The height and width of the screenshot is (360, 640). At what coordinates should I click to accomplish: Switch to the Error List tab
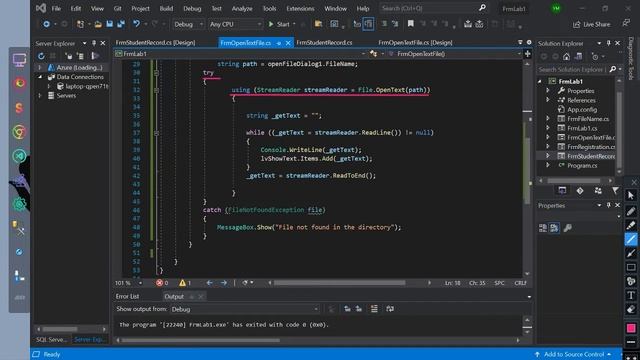pyautogui.click(x=127, y=296)
